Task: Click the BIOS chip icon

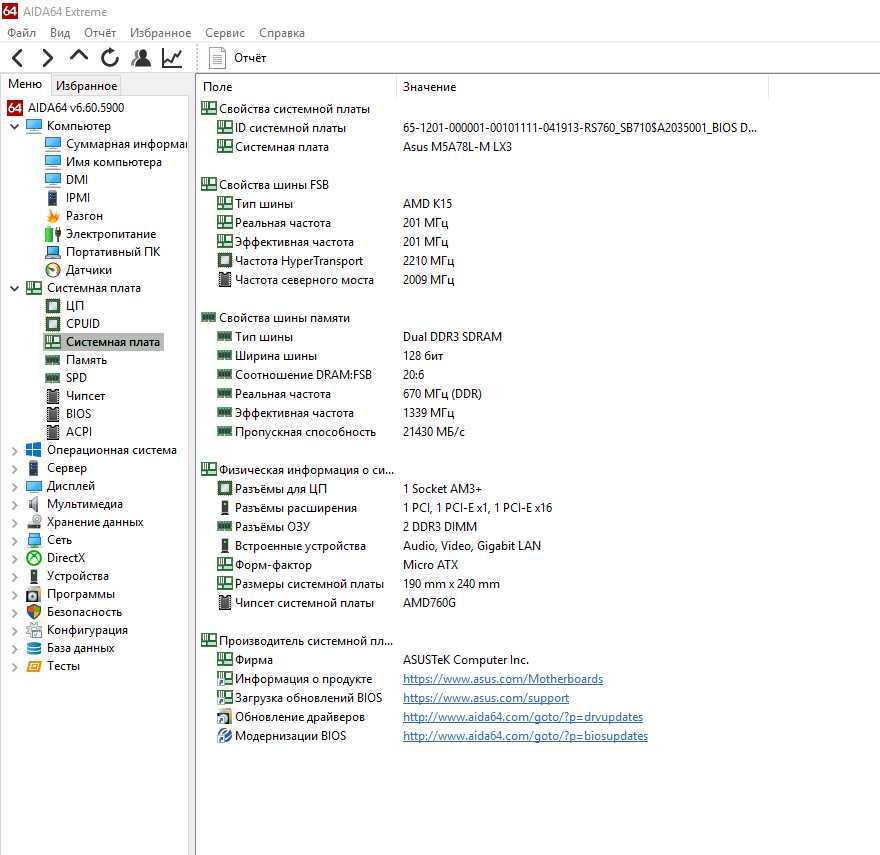Action: (x=53, y=414)
